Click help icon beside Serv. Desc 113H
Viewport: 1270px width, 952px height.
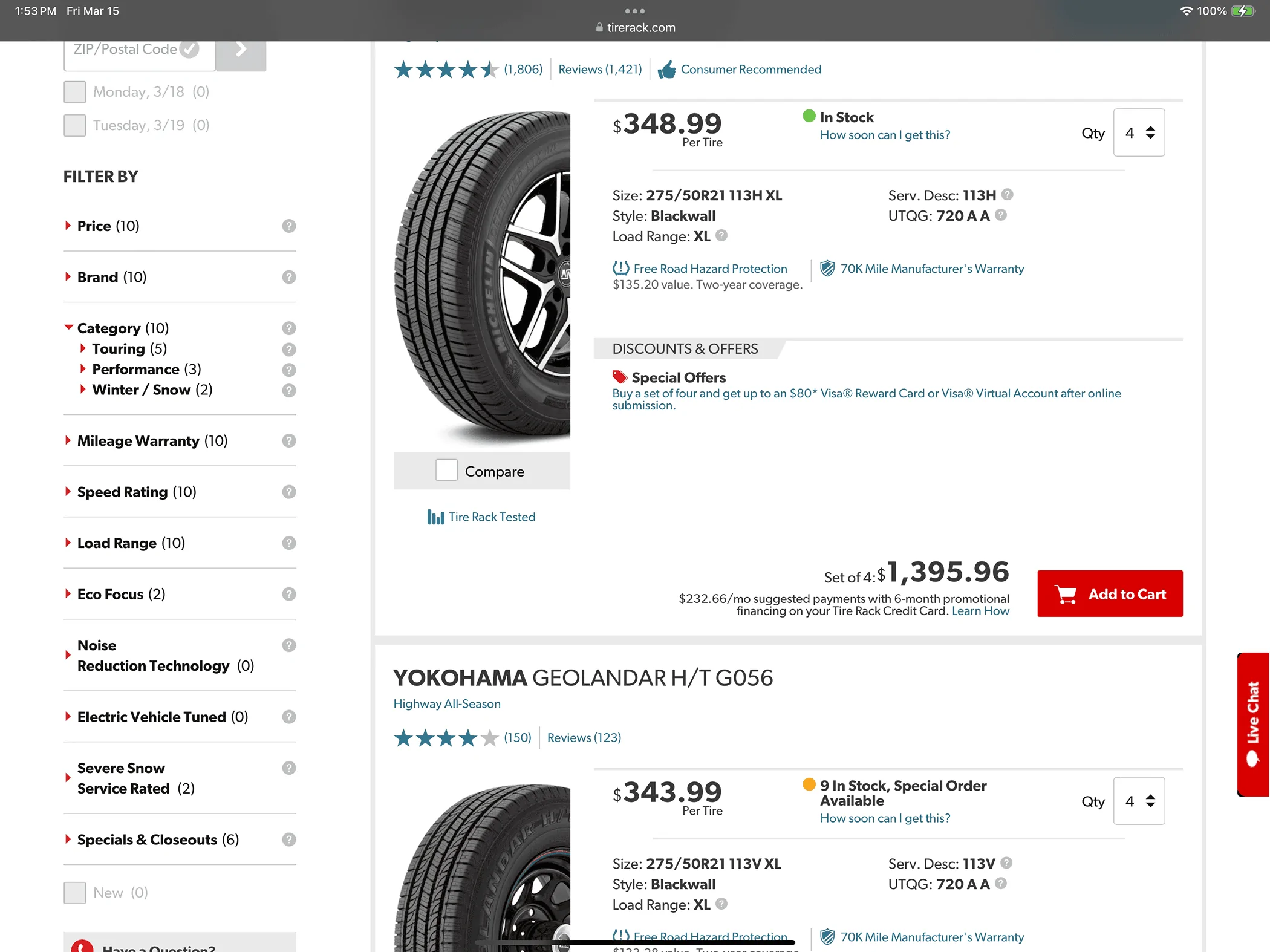(x=1007, y=194)
